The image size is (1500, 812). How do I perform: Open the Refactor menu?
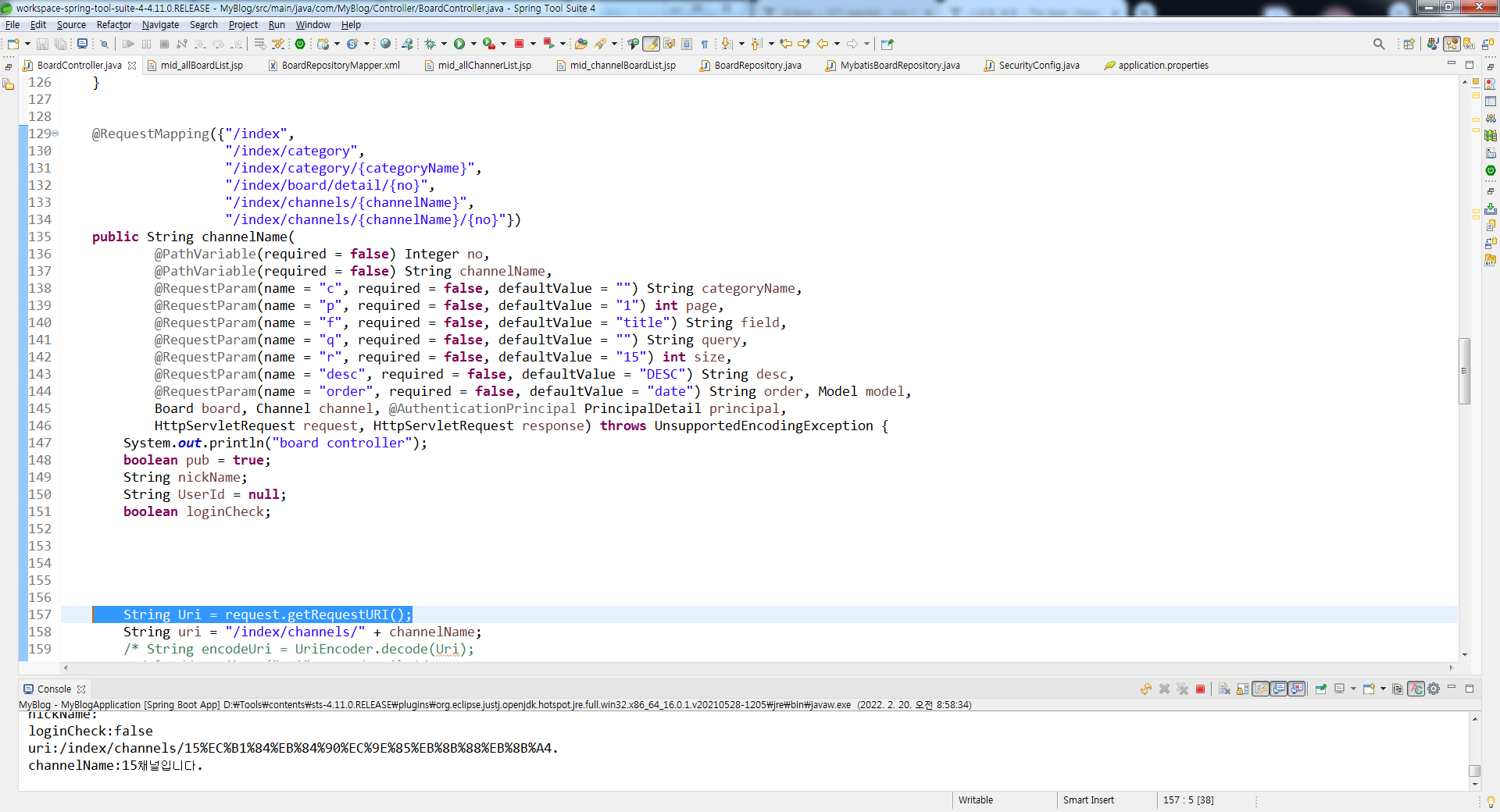click(x=114, y=25)
